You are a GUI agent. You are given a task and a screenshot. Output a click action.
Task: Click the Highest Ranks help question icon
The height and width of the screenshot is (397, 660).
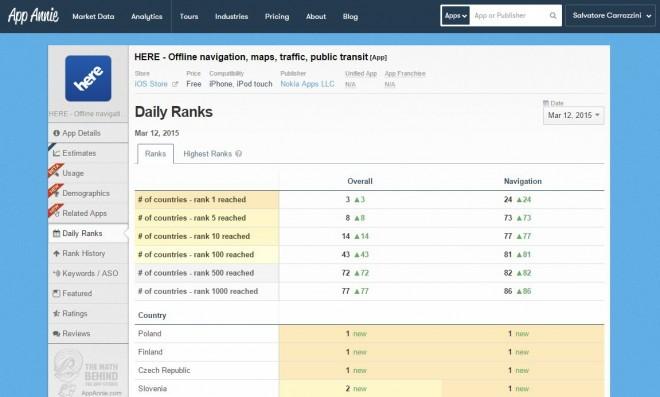point(239,154)
